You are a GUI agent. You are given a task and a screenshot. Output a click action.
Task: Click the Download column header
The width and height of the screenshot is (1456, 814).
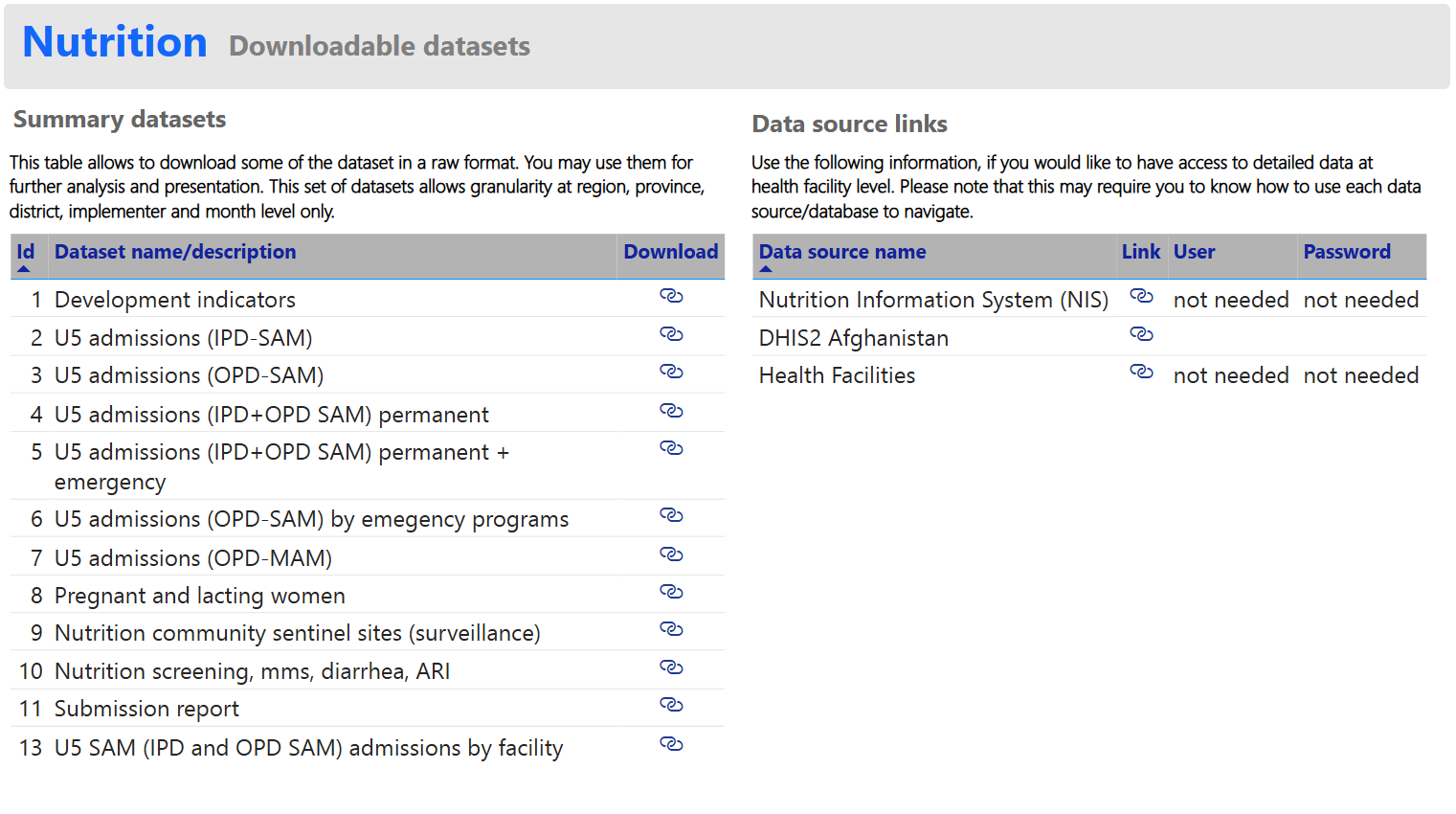(670, 252)
